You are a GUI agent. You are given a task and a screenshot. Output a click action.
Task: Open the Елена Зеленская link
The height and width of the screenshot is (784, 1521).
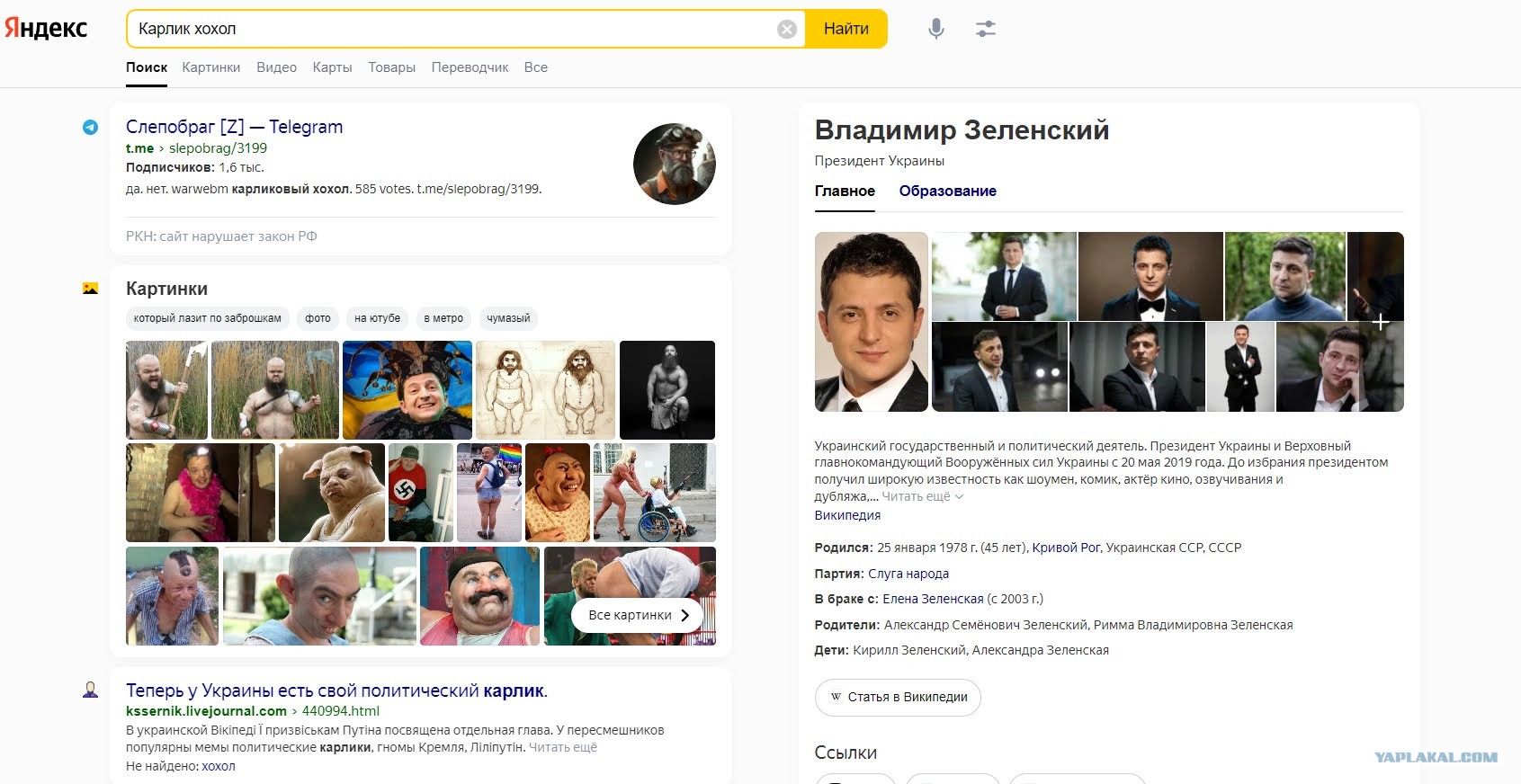coord(933,599)
